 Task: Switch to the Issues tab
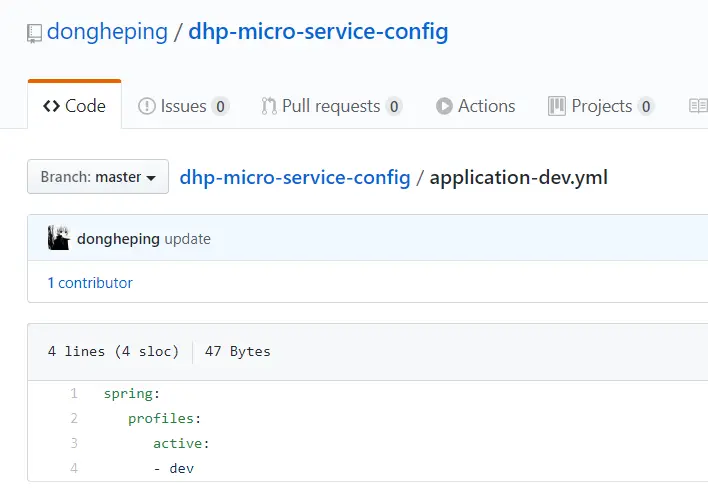click(183, 106)
